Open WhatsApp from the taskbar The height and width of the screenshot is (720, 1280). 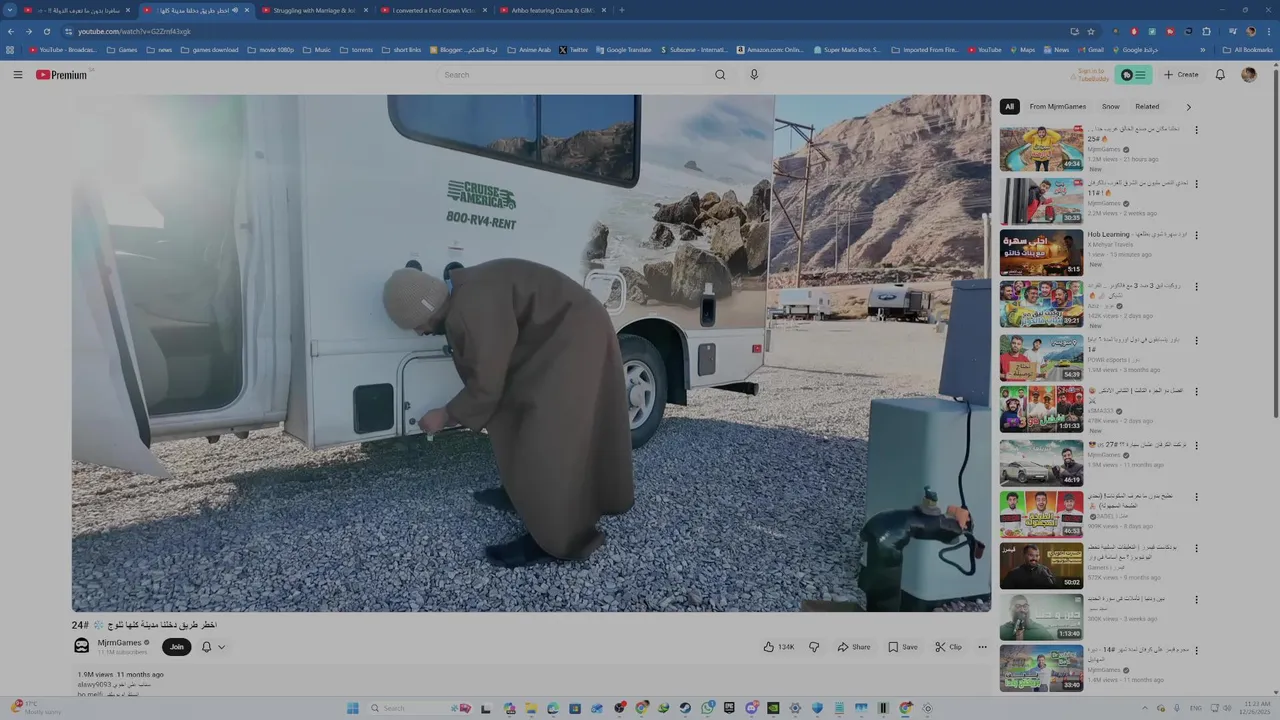(707, 708)
